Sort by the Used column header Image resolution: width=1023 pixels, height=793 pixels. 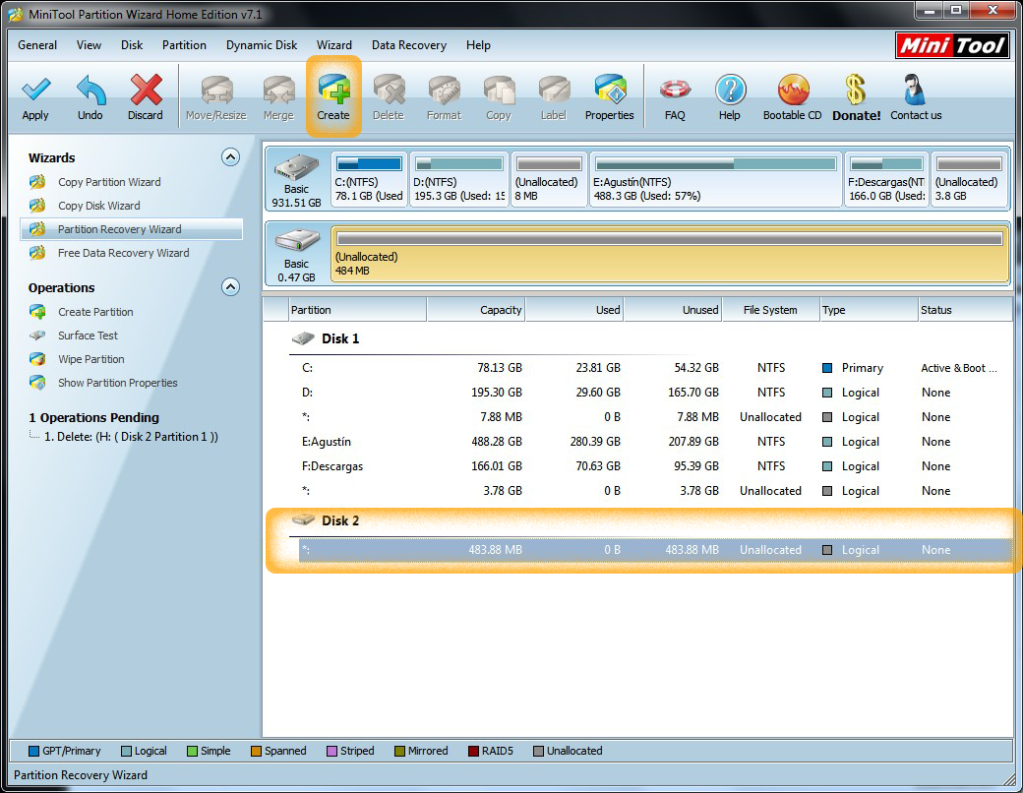click(575, 310)
